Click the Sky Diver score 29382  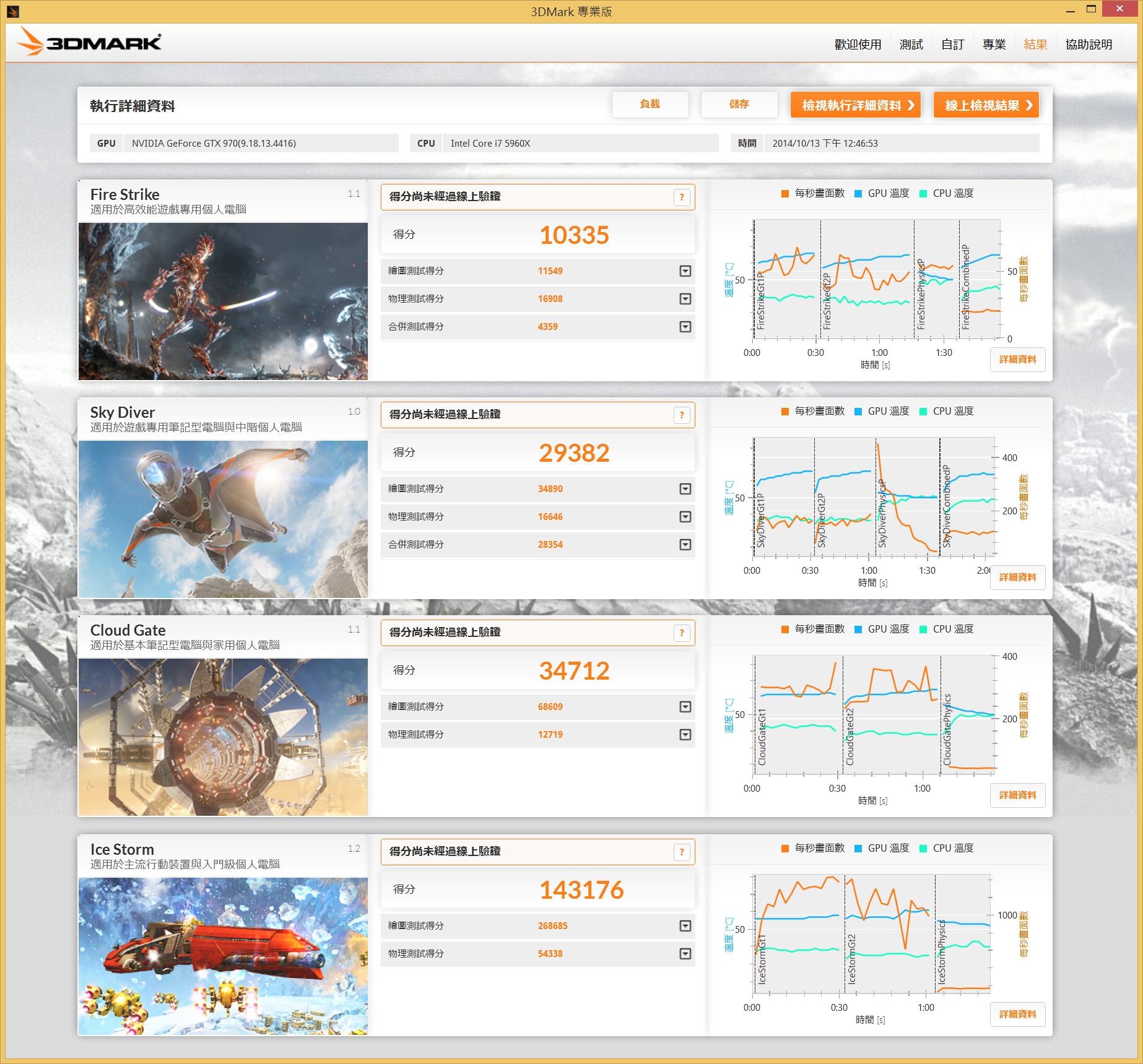tap(574, 453)
